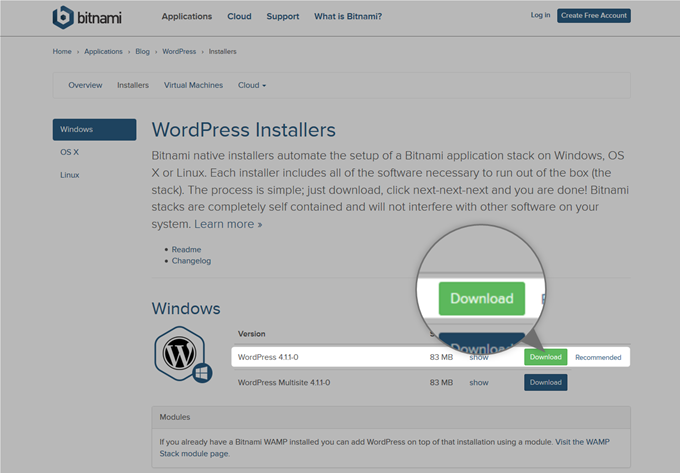Switch to Virtual Machines tab
680x473 pixels.
point(193,85)
